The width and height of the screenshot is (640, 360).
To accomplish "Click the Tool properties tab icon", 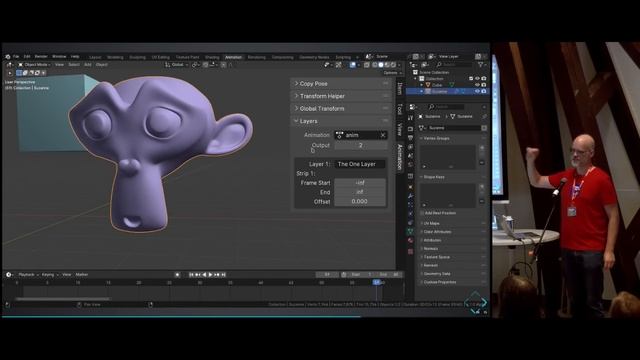I will click(410, 118).
